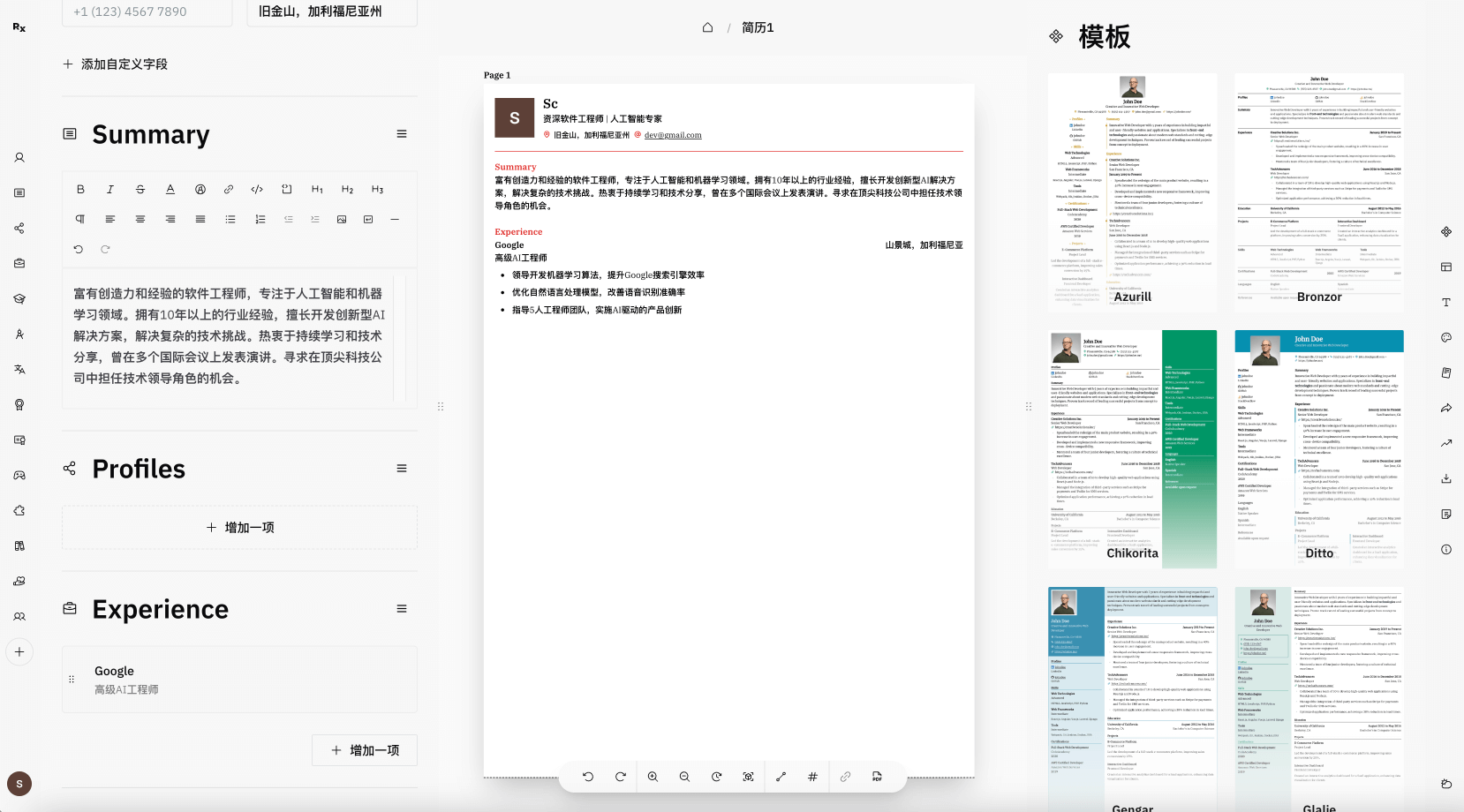Toggle italic formatting in the summary editor

[110, 190]
